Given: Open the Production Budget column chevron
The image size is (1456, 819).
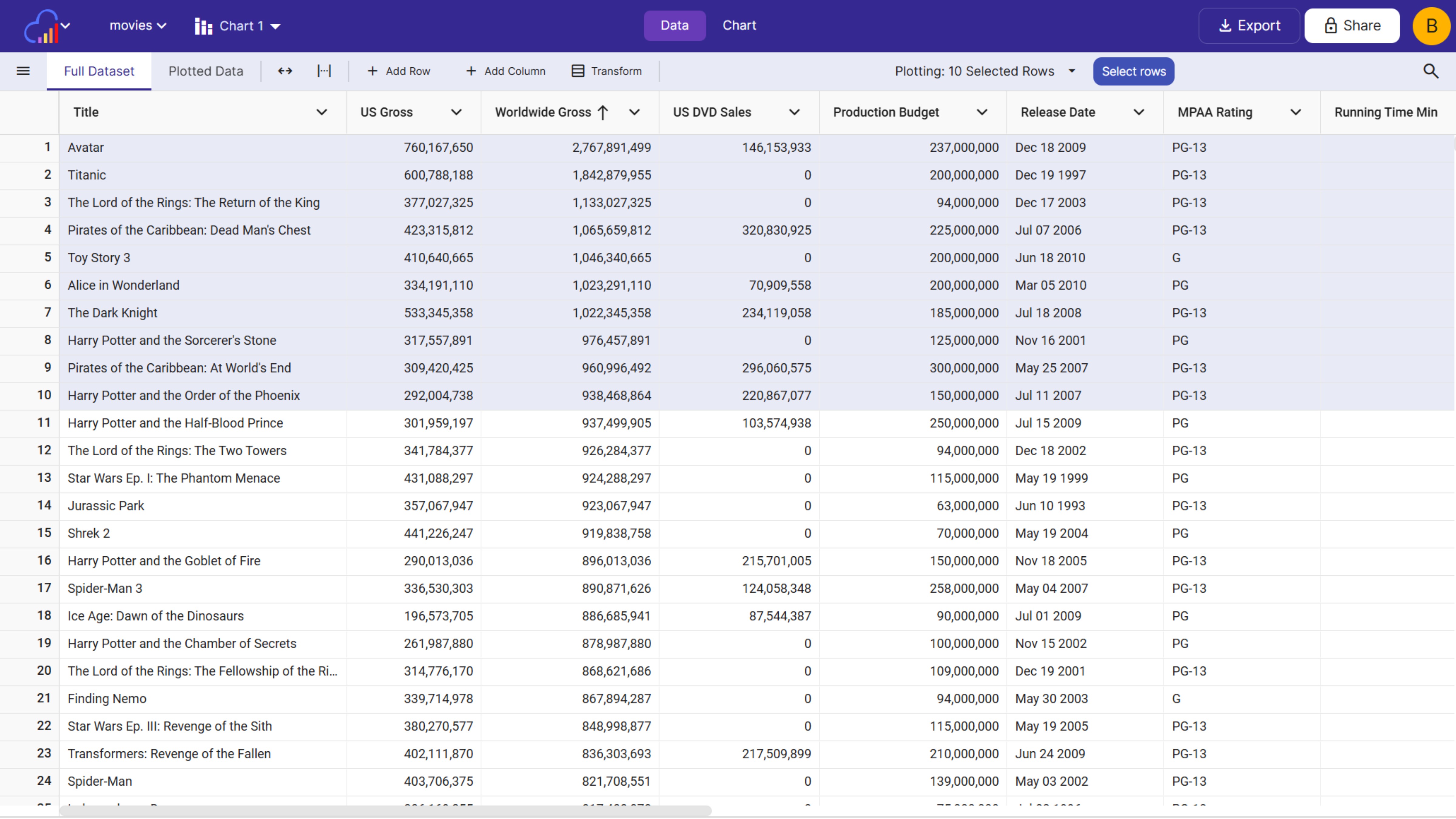Looking at the screenshot, I should click(x=982, y=113).
